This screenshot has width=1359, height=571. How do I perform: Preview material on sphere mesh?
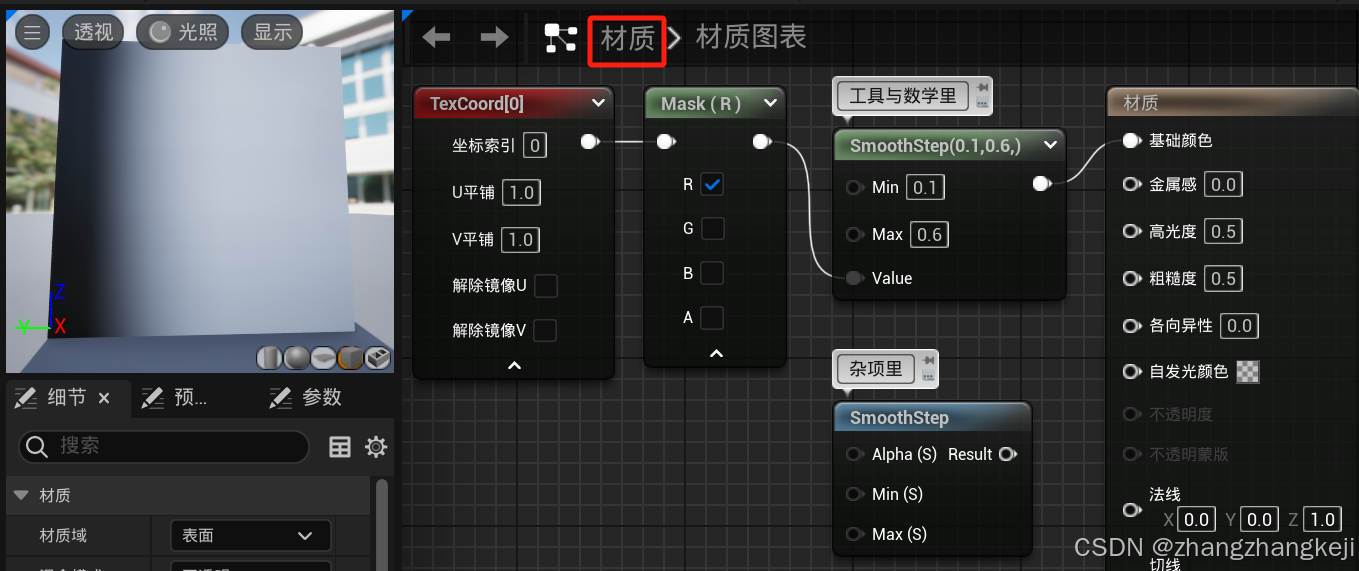296,358
